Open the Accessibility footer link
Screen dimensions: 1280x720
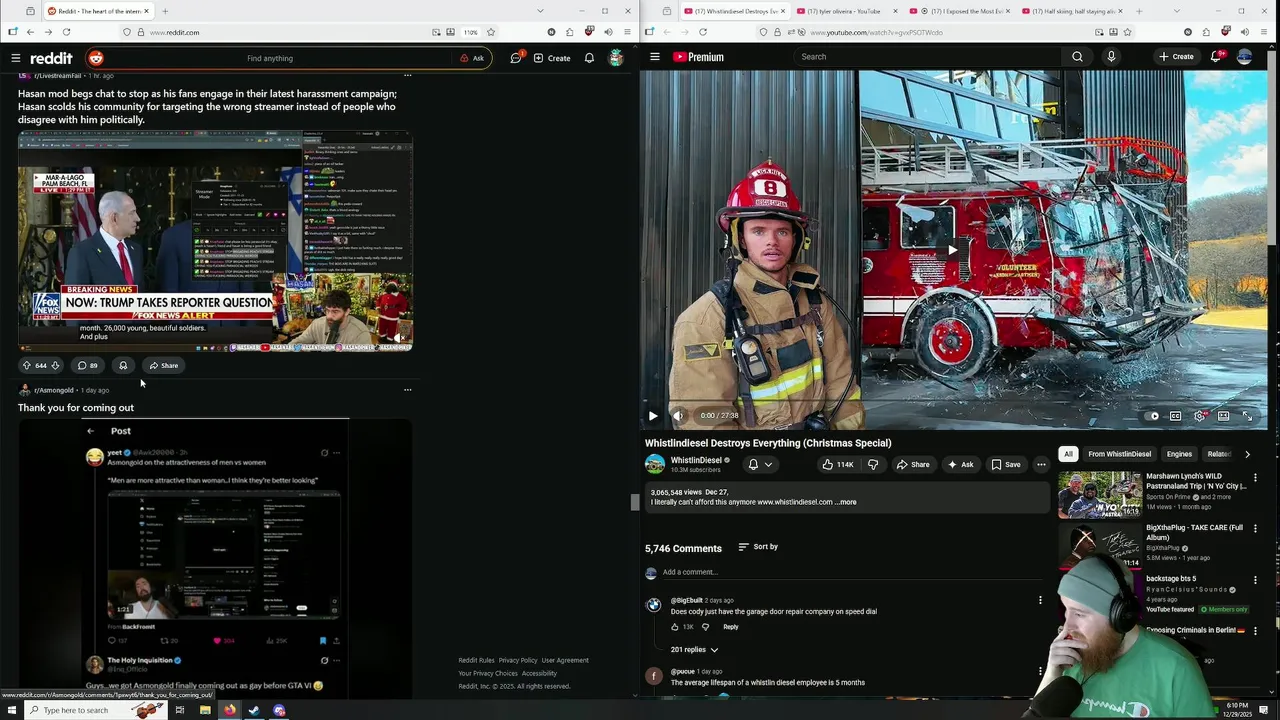pyautogui.click(x=539, y=673)
